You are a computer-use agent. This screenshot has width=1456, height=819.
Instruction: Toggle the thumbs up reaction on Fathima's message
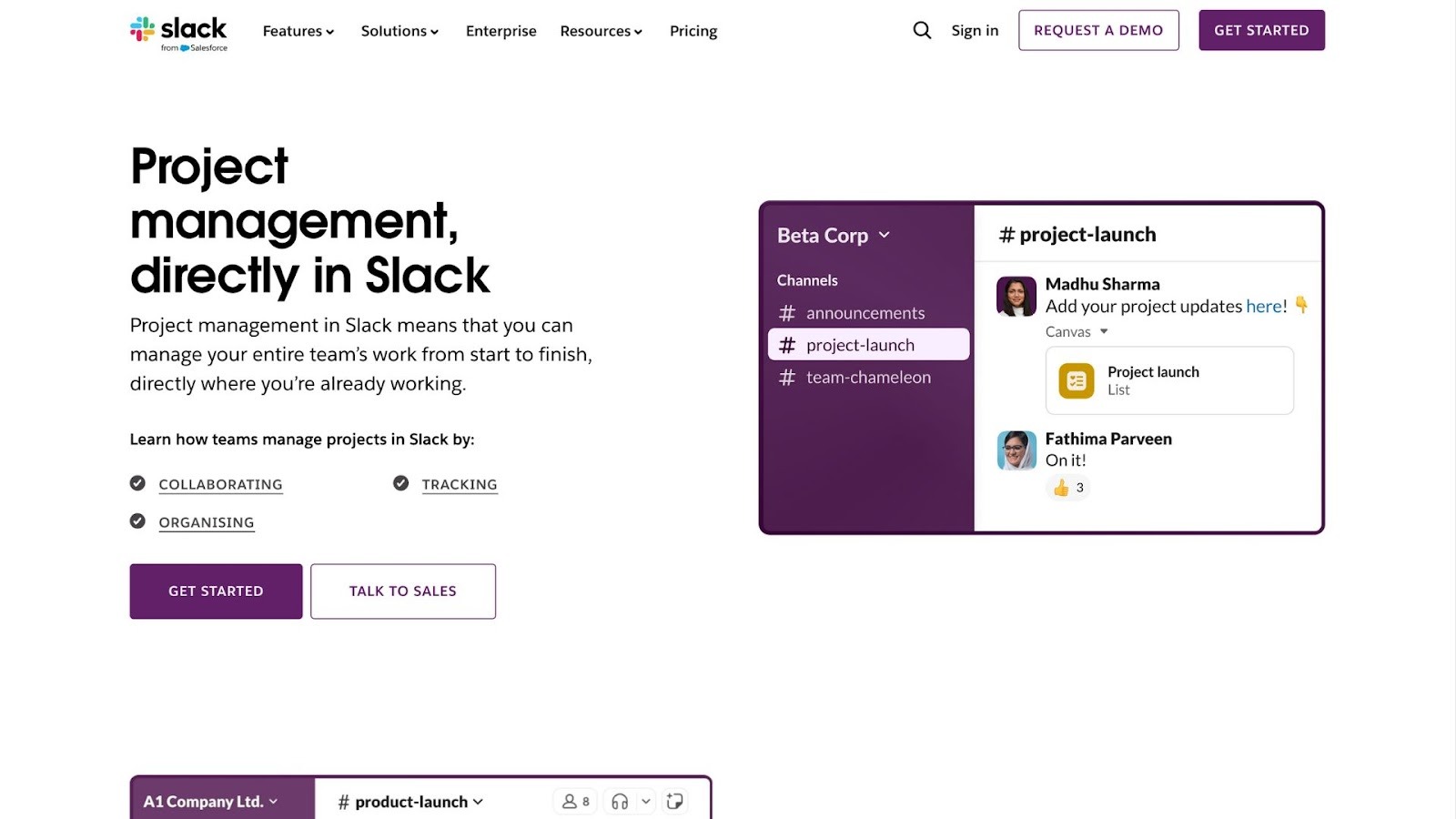[x=1067, y=488]
